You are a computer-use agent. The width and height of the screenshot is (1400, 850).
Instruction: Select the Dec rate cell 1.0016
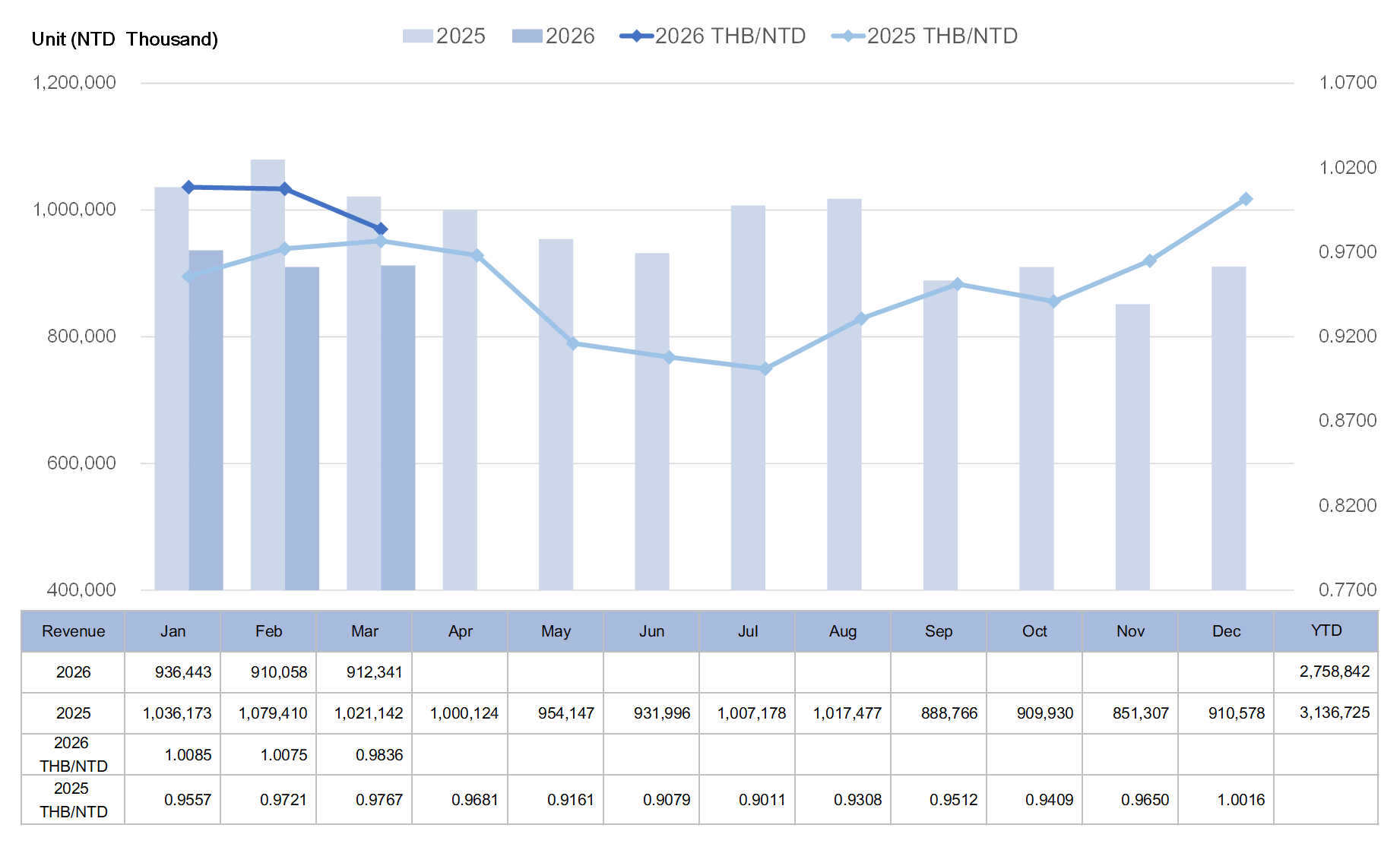tap(1240, 800)
